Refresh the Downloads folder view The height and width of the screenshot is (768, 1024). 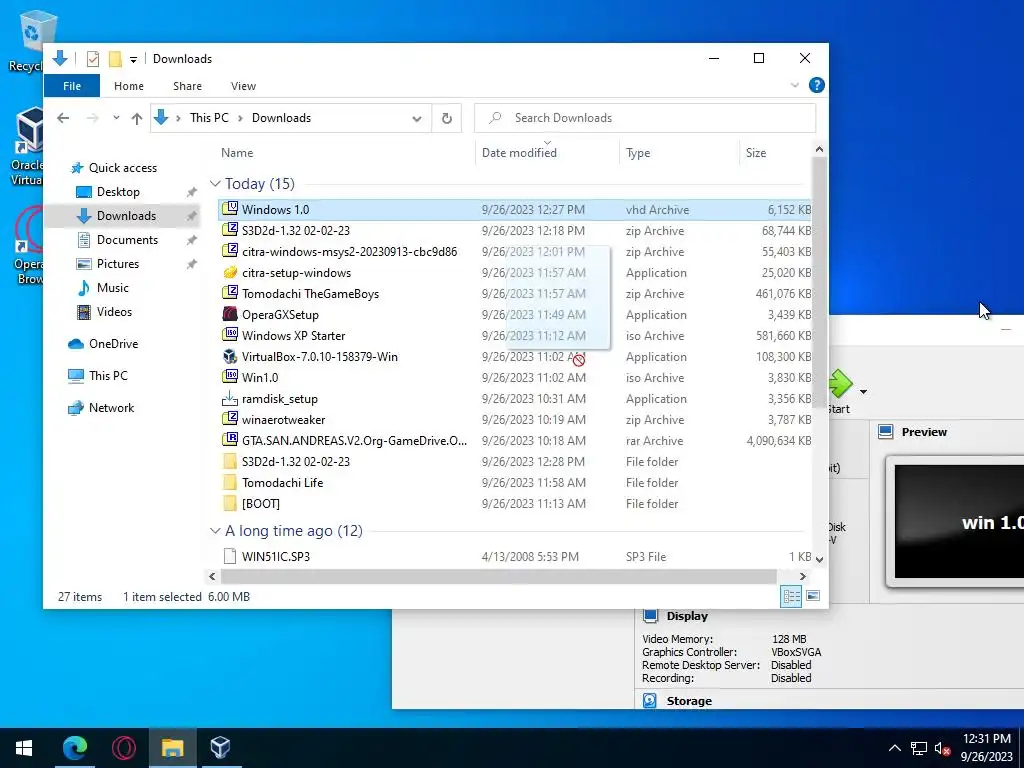point(447,118)
